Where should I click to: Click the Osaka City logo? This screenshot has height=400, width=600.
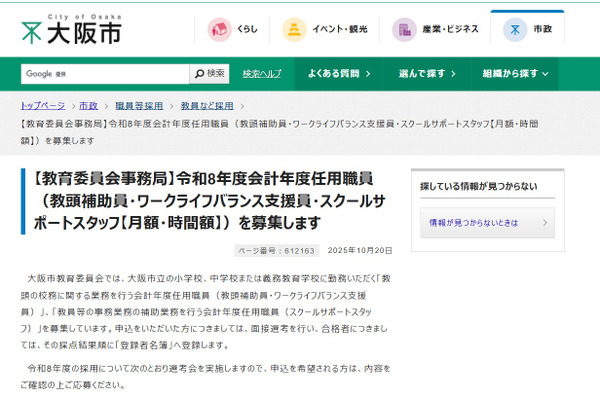click(72, 29)
